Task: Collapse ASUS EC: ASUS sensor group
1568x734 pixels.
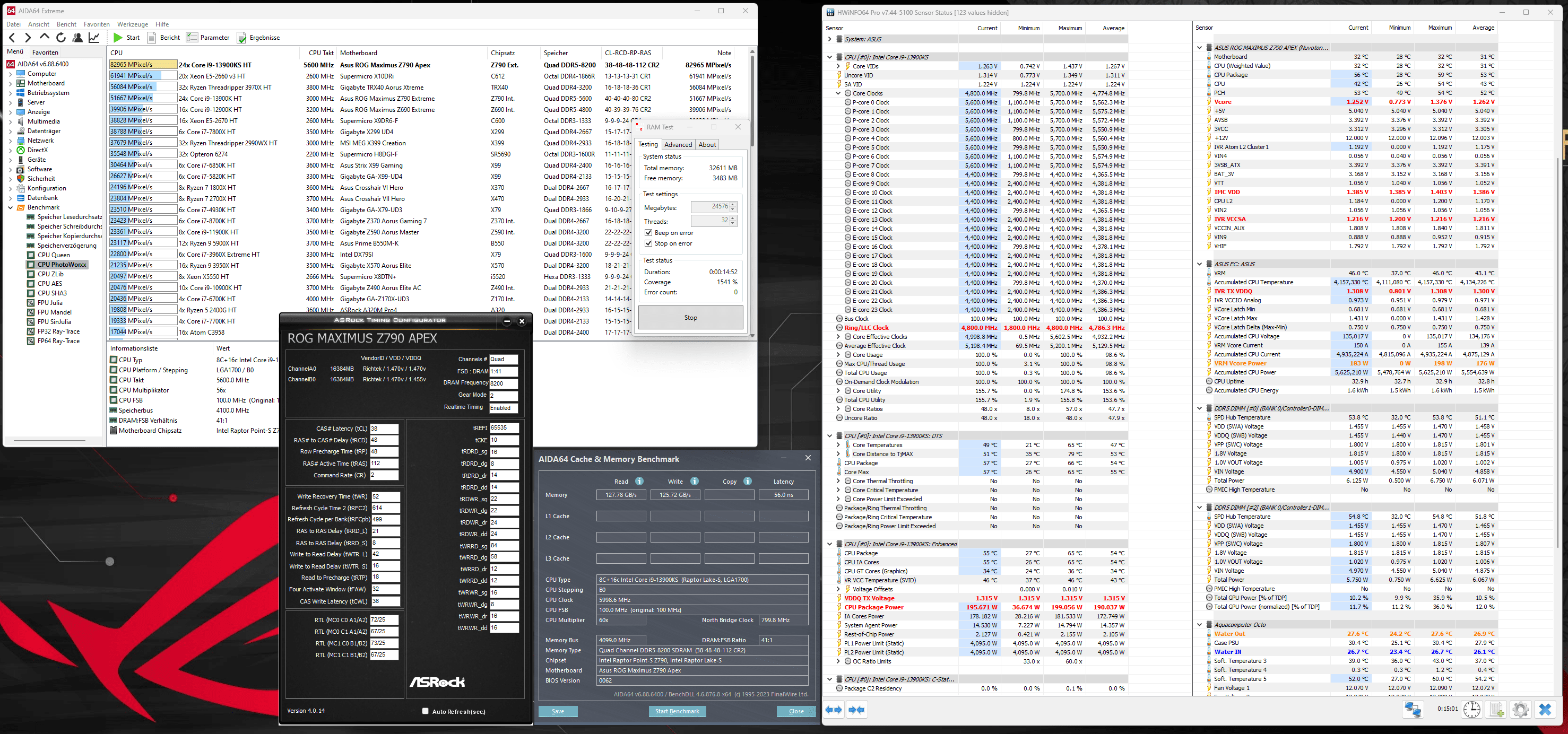Action: (x=1199, y=264)
